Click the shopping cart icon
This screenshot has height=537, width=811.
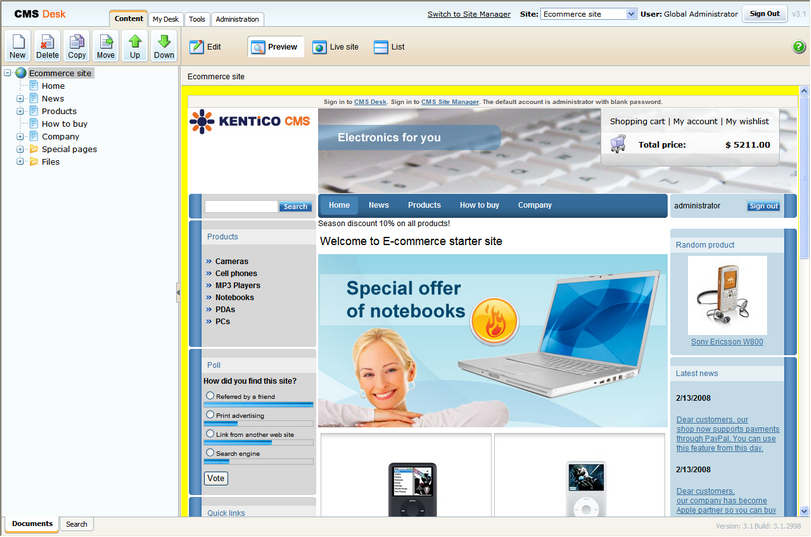618,144
